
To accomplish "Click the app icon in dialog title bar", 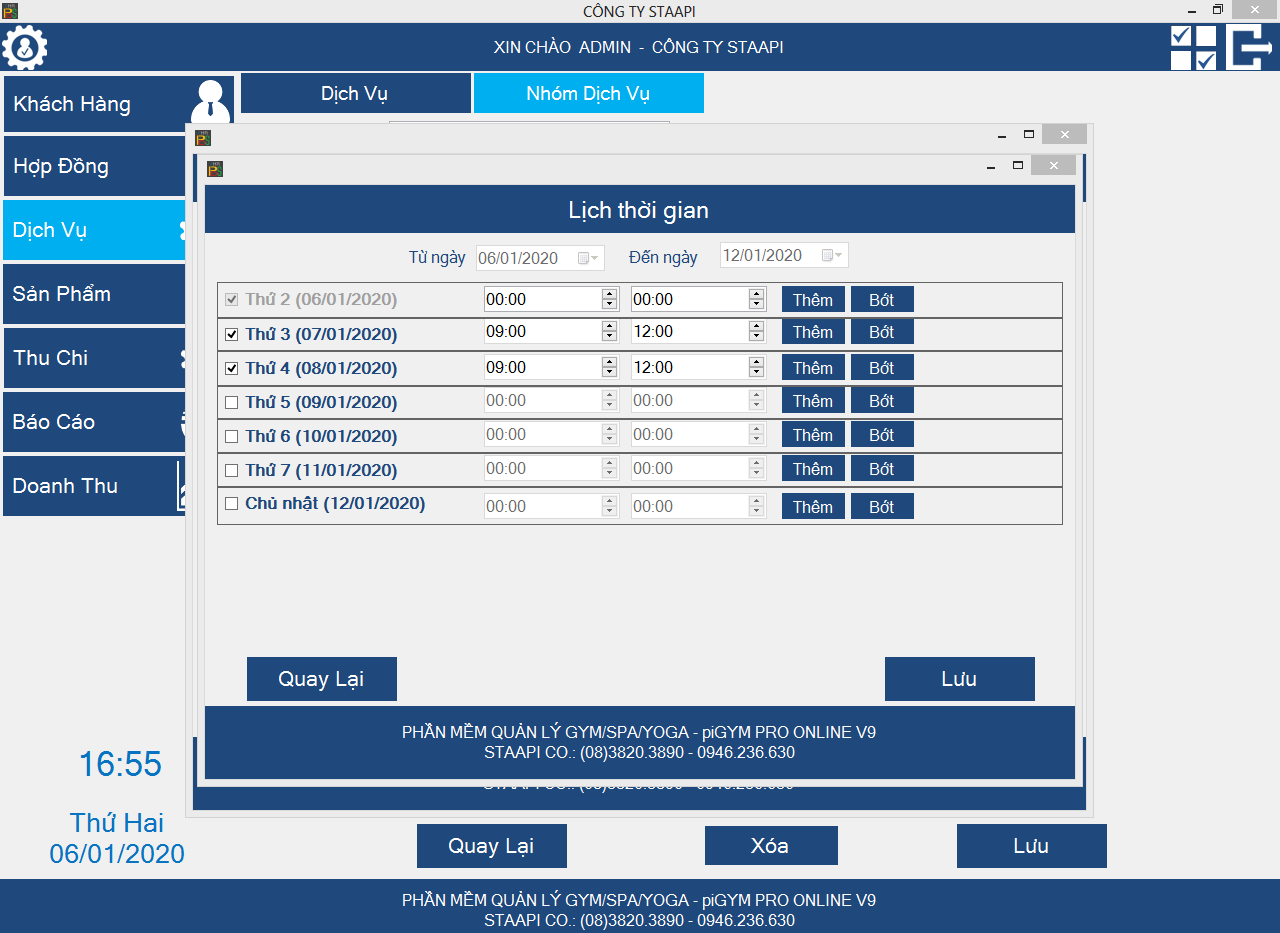I will tap(214, 169).
